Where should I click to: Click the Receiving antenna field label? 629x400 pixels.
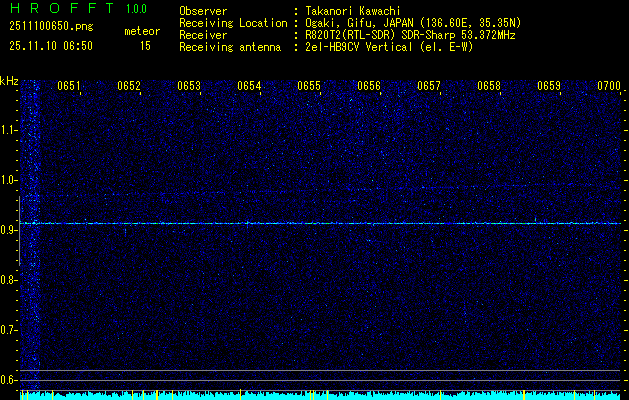pos(230,47)
